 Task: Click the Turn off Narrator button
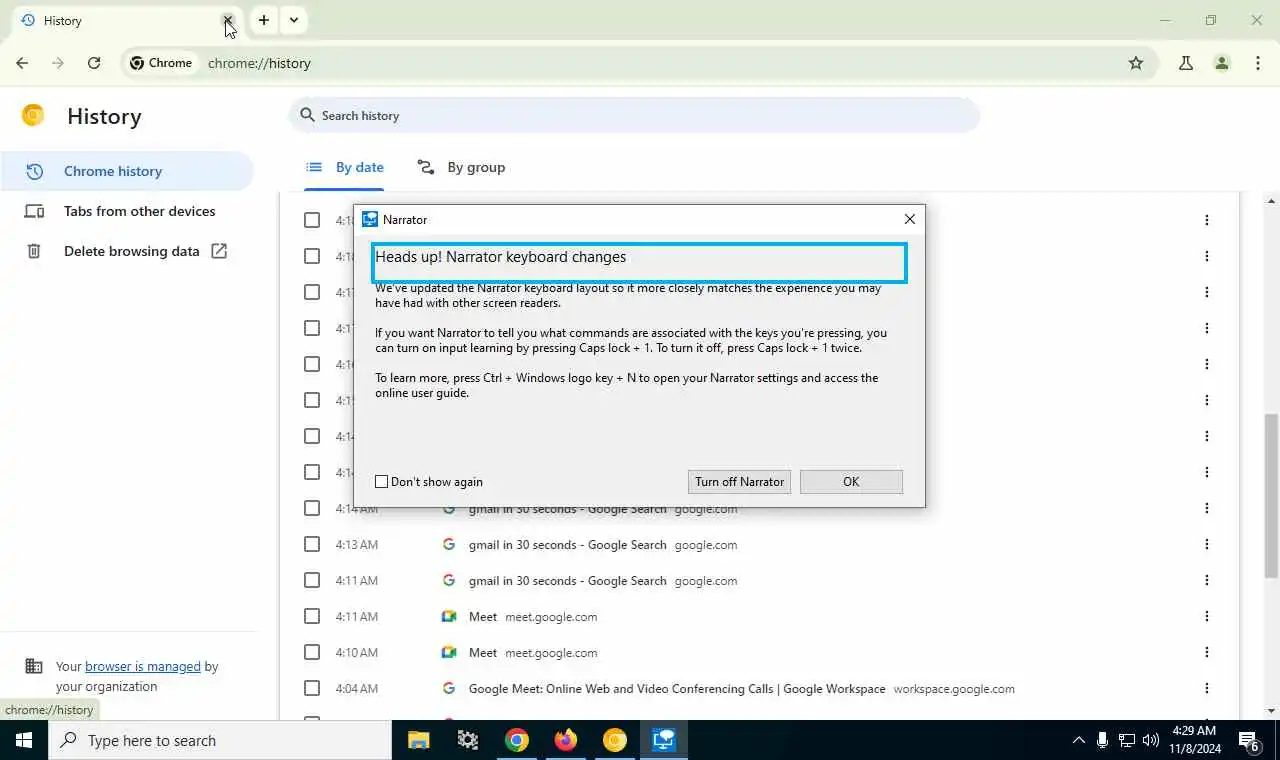tap(740, 482)
